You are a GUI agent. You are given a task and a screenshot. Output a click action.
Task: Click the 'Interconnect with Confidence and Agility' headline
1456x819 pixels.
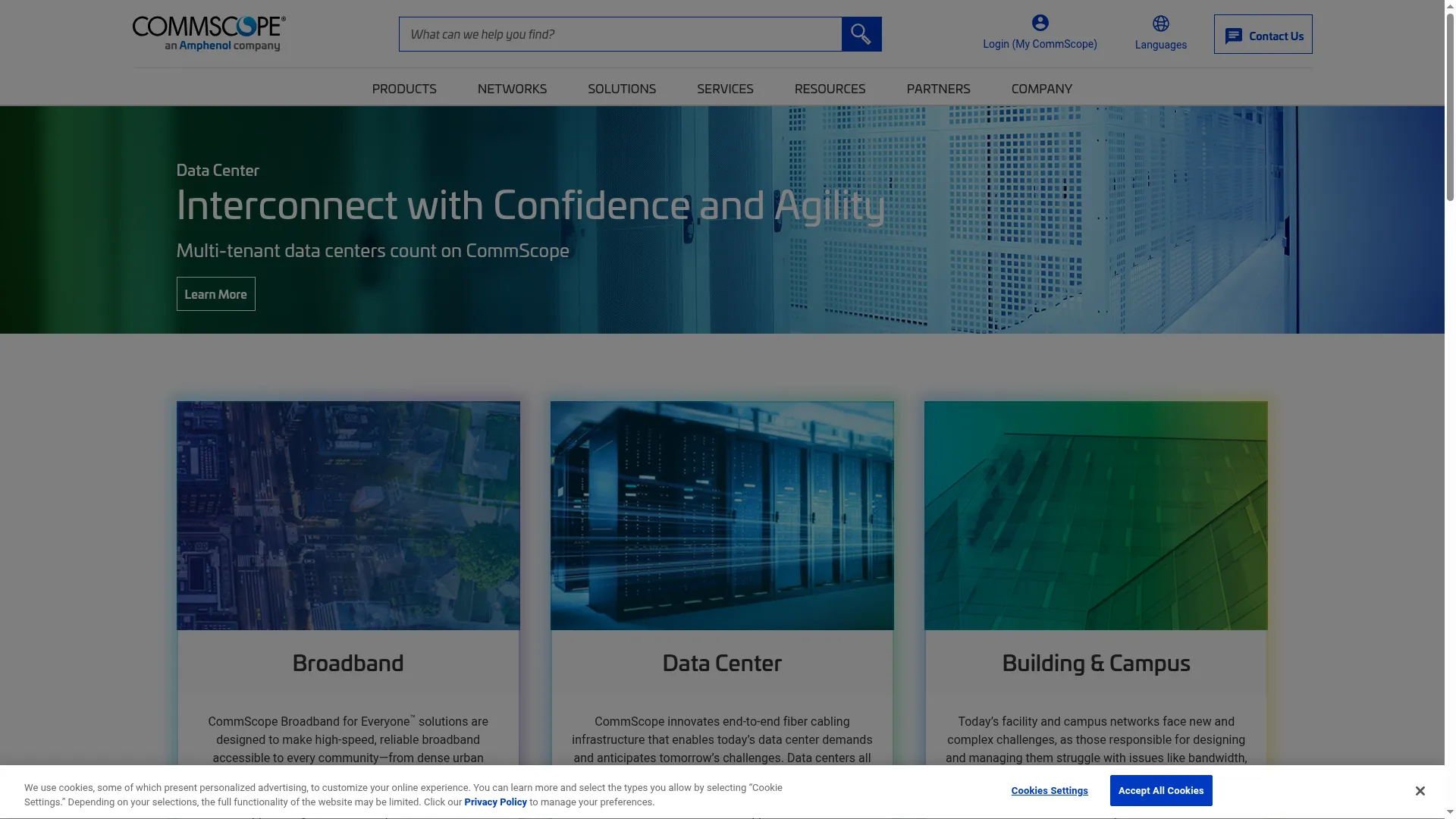click(x=531, y=206)
